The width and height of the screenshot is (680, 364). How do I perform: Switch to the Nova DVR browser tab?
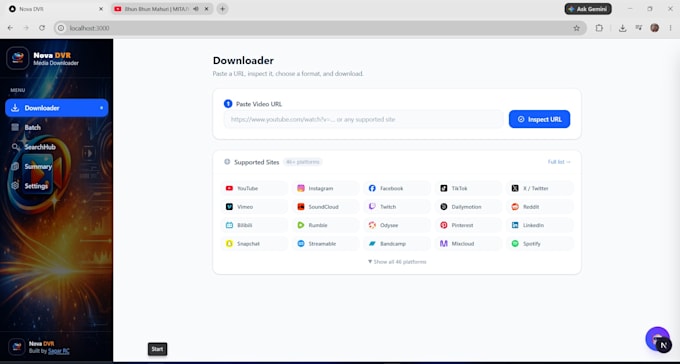pos(56,9)
